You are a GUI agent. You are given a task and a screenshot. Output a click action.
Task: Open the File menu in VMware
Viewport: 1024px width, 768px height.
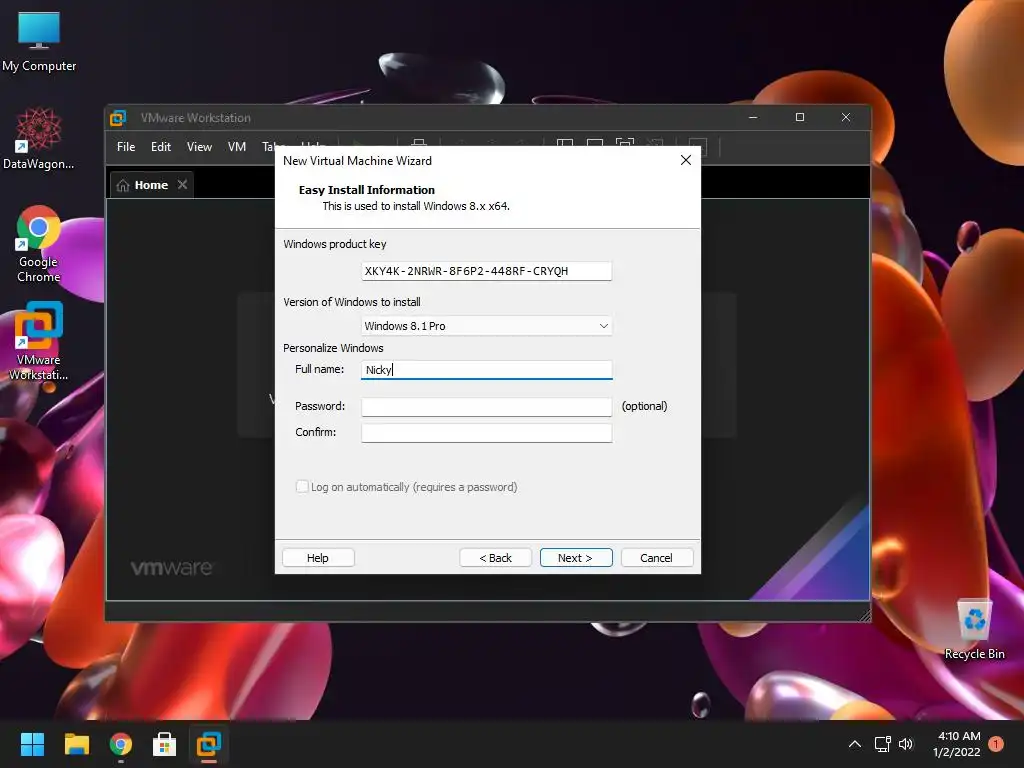pos(126,147)
